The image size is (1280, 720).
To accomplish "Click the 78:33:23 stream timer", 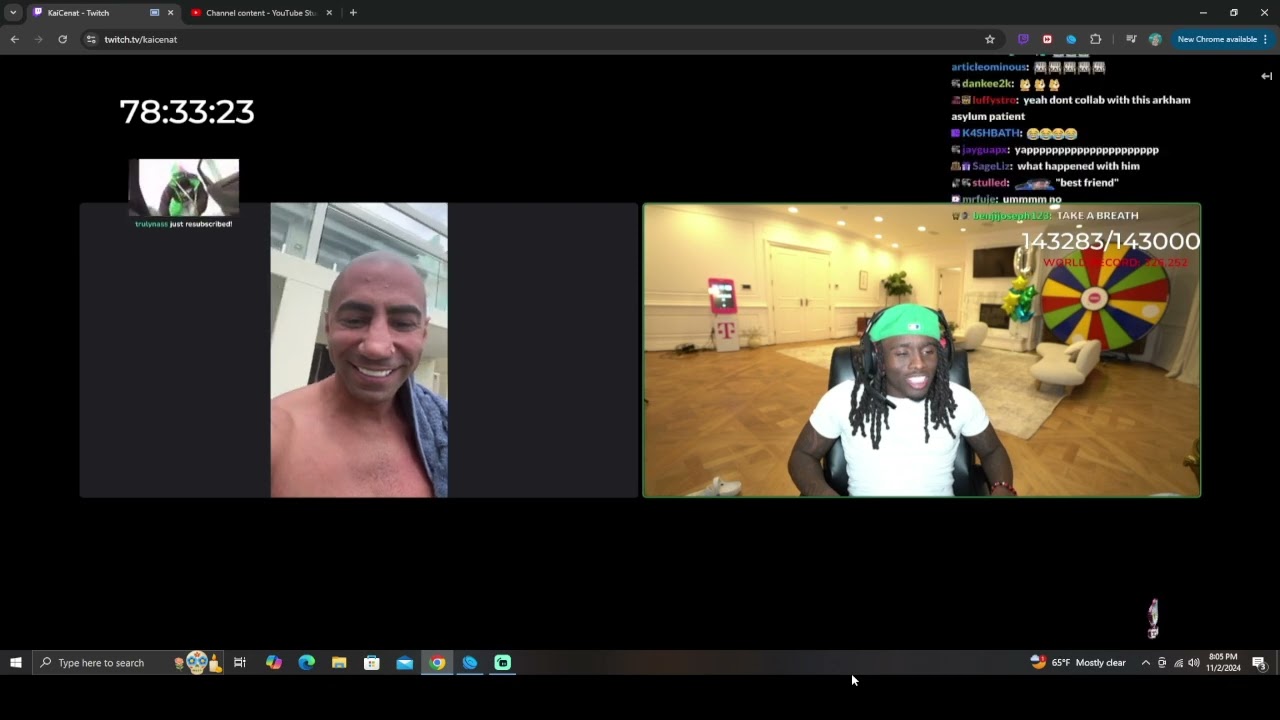I will click(x=187, y=111).
